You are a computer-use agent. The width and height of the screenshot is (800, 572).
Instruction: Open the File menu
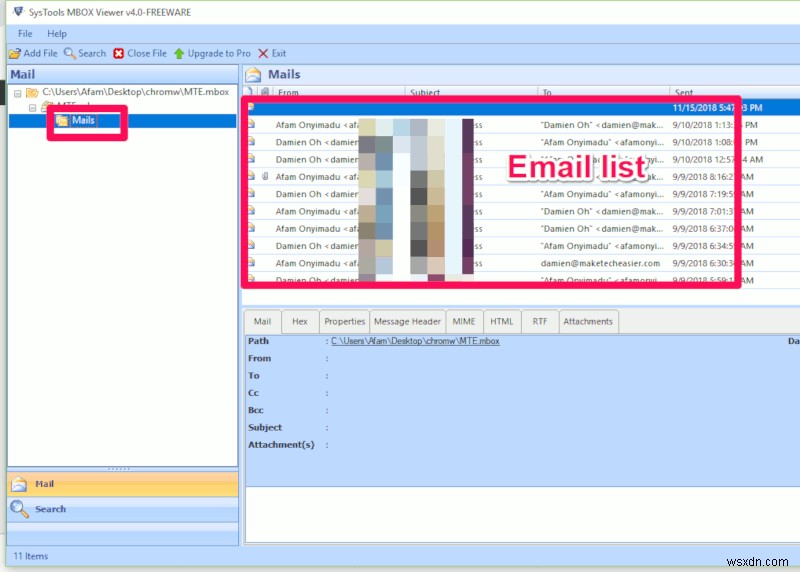(25, 34)
